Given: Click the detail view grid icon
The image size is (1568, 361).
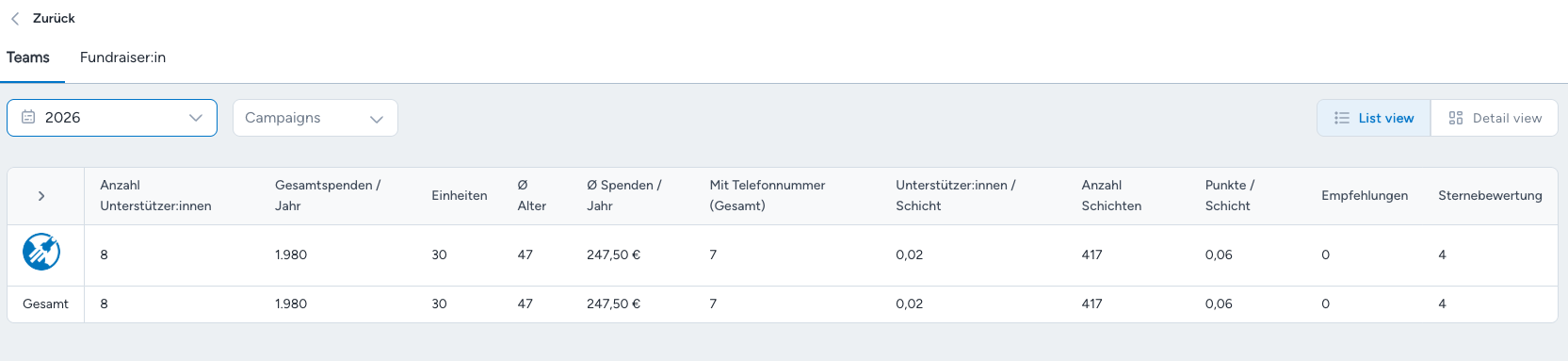Looking at the screenshot, I should (x=1456, y=119).
